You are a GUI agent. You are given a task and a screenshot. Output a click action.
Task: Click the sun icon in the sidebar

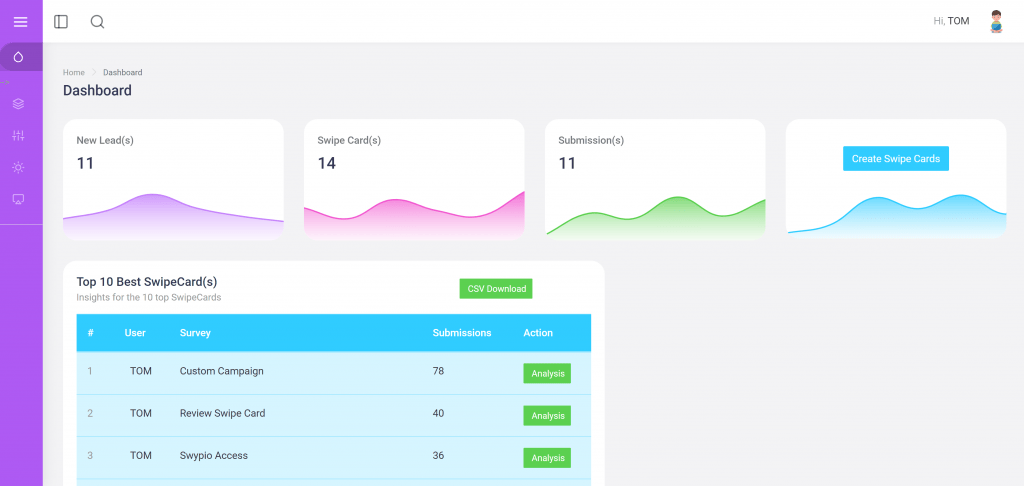[18, 167]
